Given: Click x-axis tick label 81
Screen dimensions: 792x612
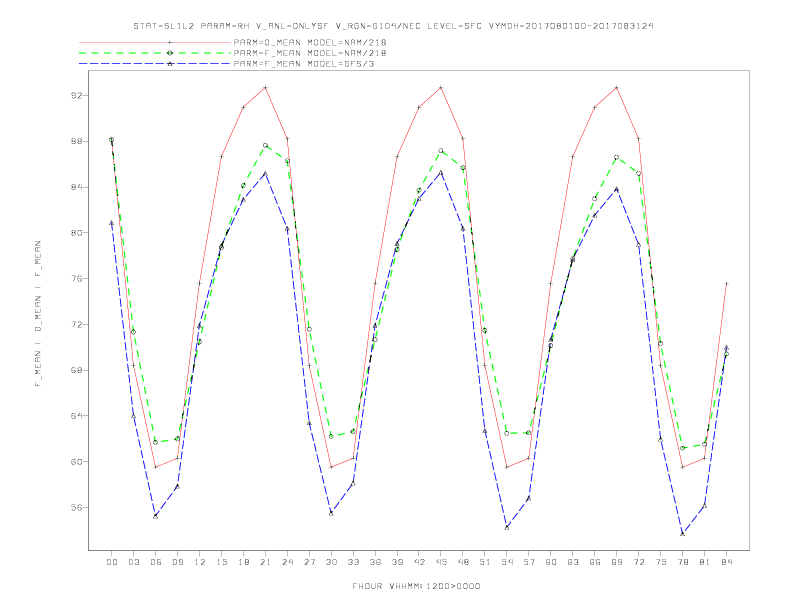Looking at the screenshot, I should [x=705, y=562].
